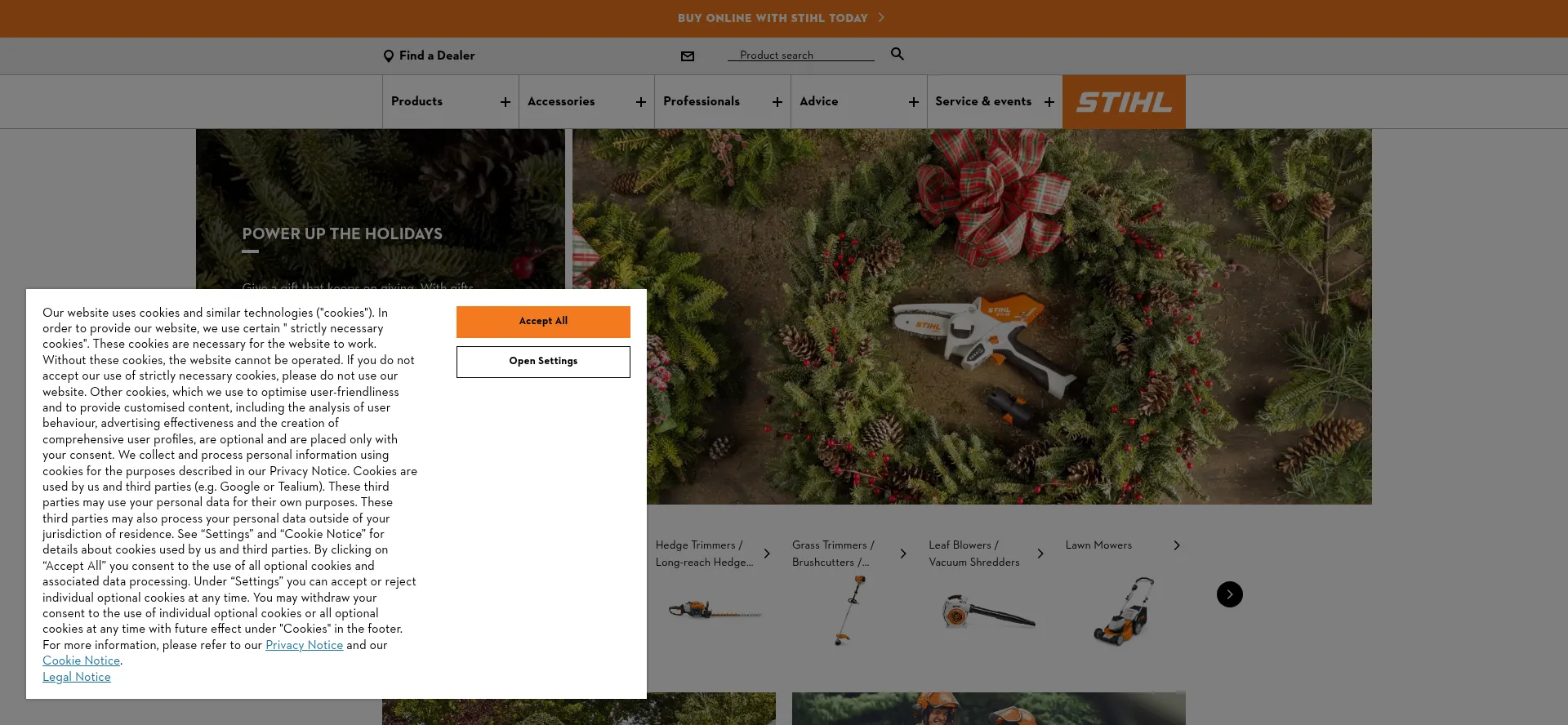Click the magnifying glass search icon

898,54
